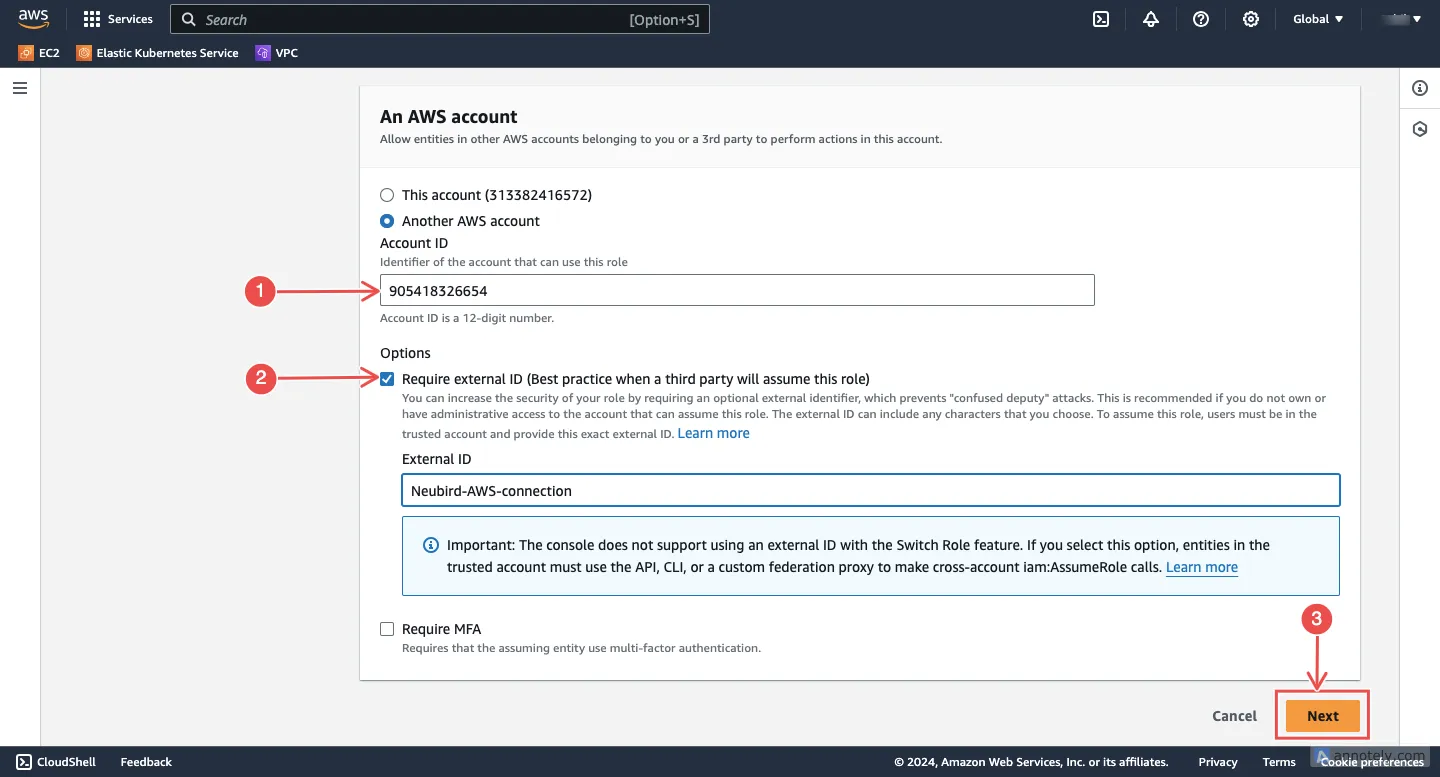Open Learn more link about external ID
The height and width of the screenshot is (777, 1440).
[x=713, y=433]
